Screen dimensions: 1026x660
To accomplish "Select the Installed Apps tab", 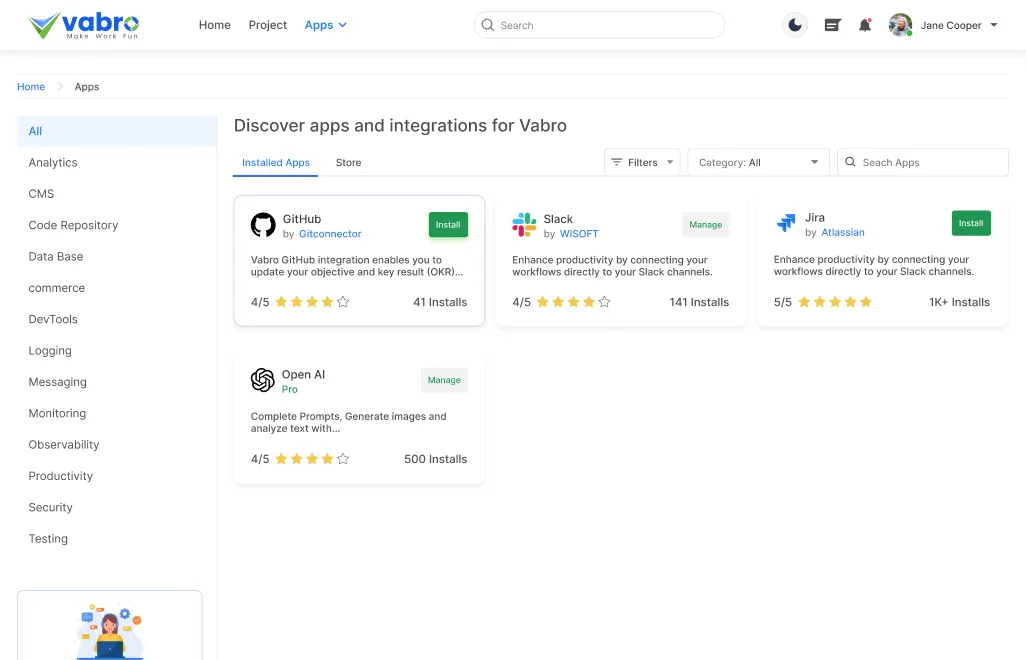I will [x=276, y=162].
